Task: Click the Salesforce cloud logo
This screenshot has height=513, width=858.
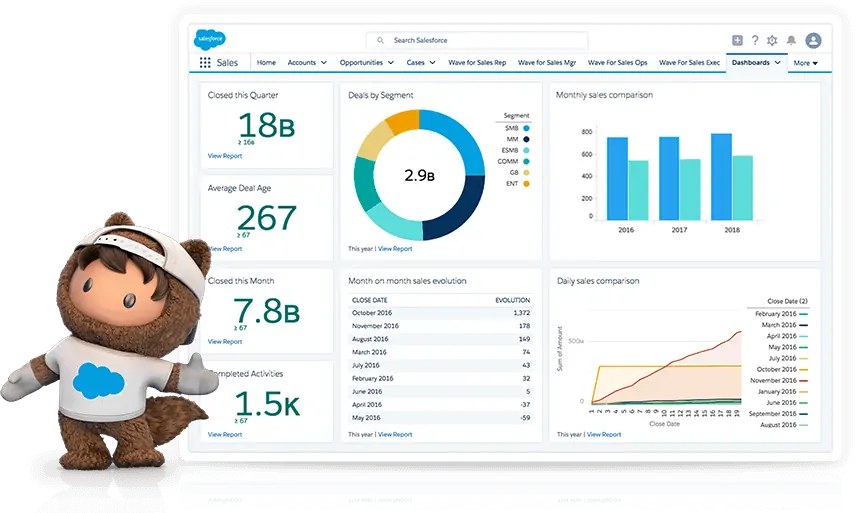Action: tap(210, 40)
